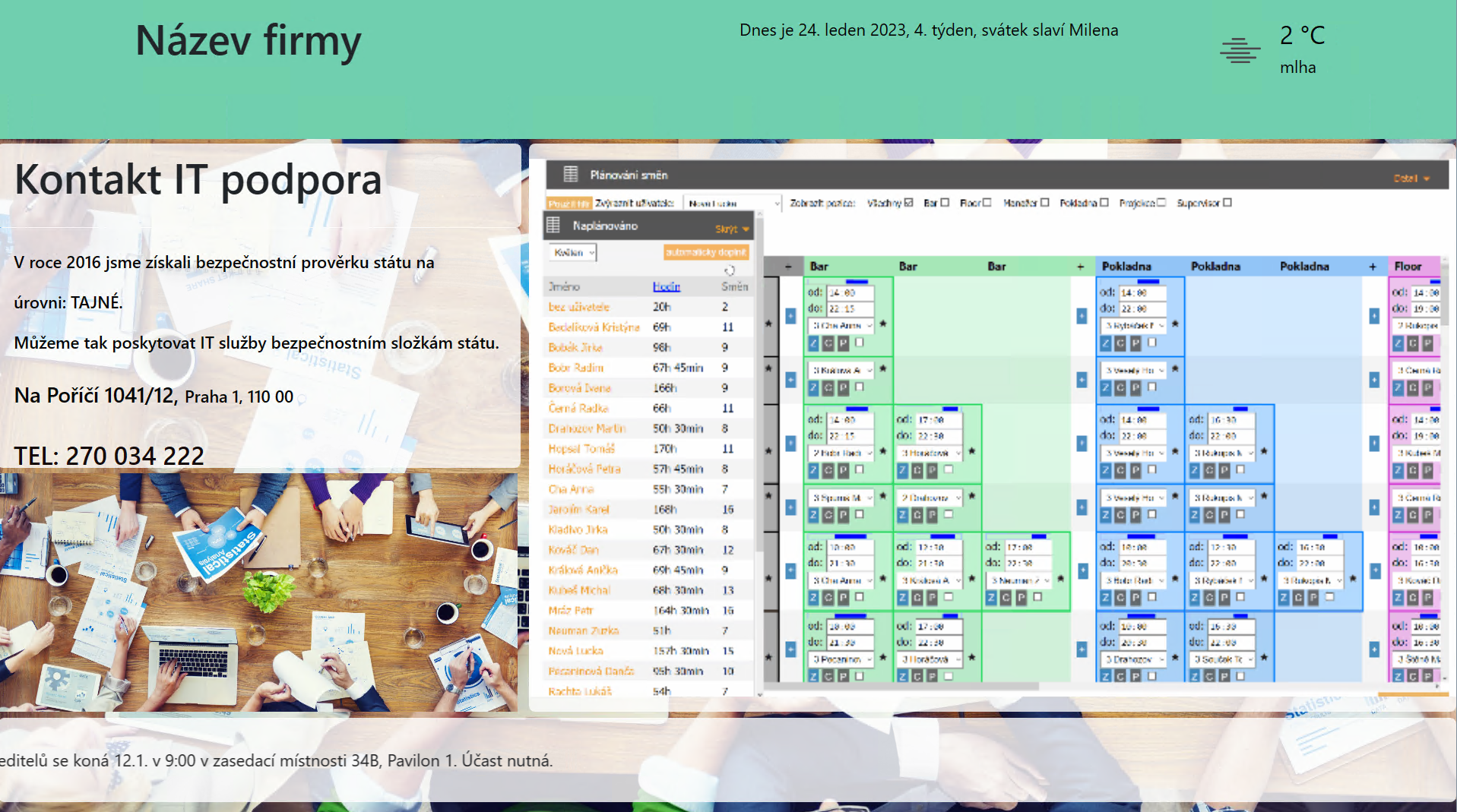Open the Králová A employee dropdown
Viewport: 1457px width, 812px height.
(841, 370)
